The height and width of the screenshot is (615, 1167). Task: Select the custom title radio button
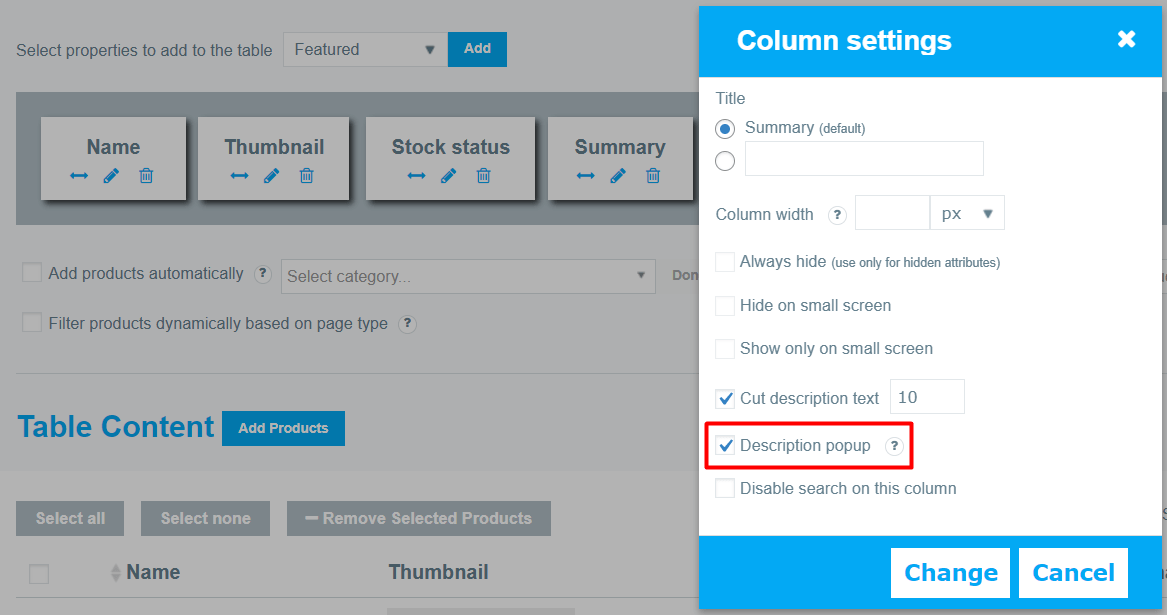pos(725,161)
